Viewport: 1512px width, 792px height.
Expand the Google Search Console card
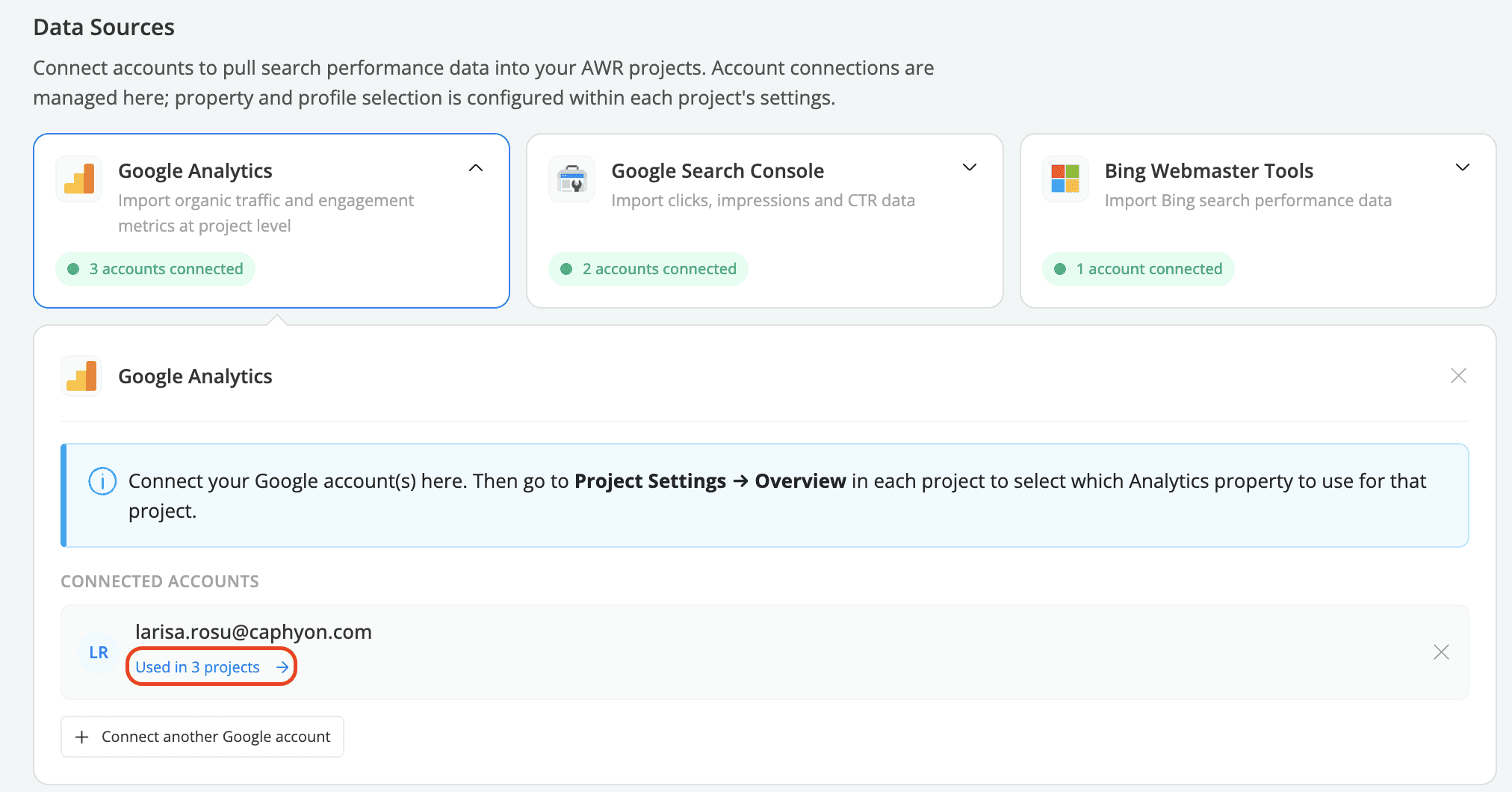tap(970, 167)
